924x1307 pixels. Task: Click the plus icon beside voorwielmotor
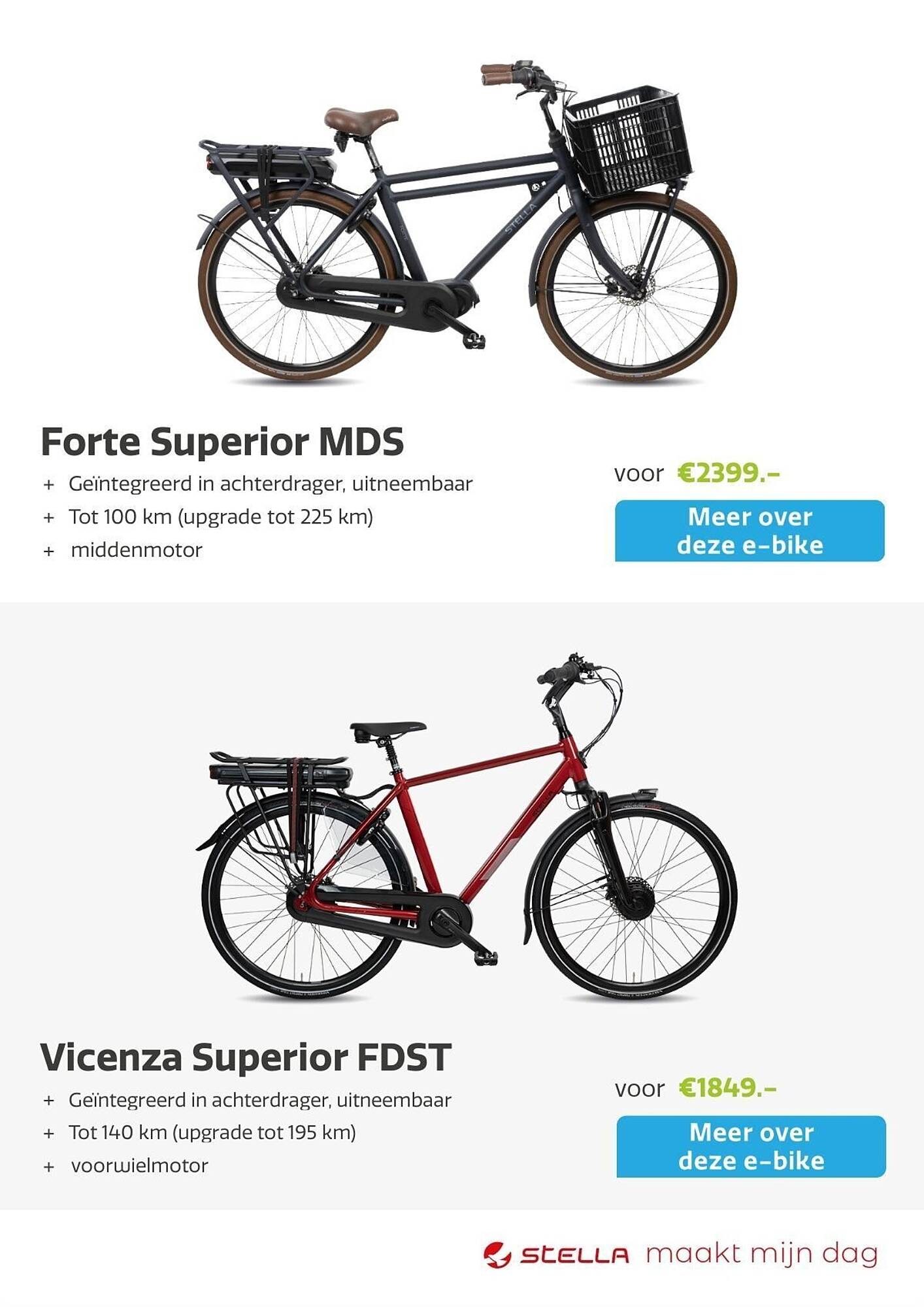click(x=48, y=1166)
